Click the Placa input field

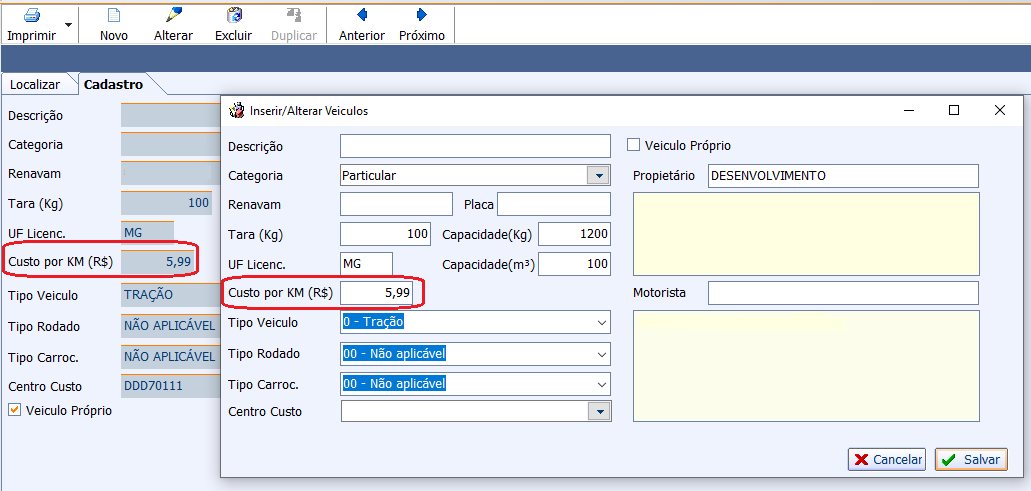(553, 205)
